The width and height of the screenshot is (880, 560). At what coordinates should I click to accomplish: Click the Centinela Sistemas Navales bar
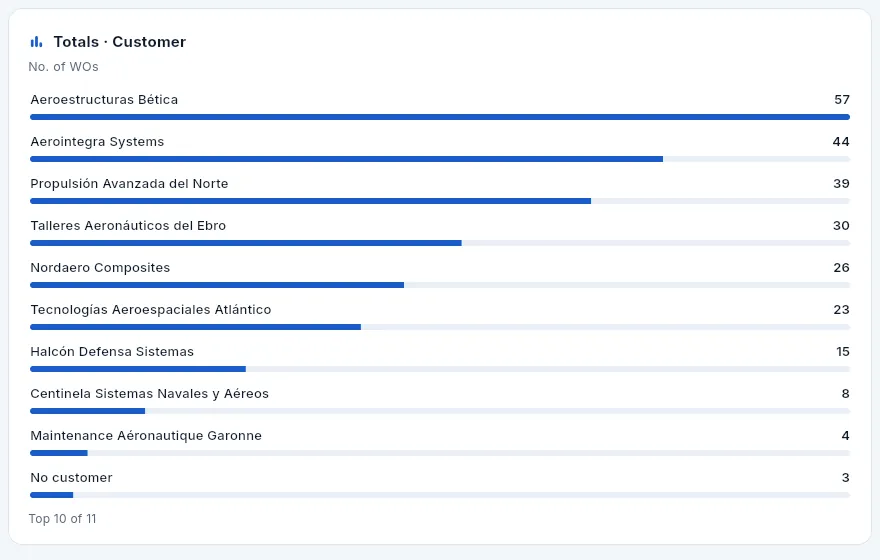click(440, 411)
